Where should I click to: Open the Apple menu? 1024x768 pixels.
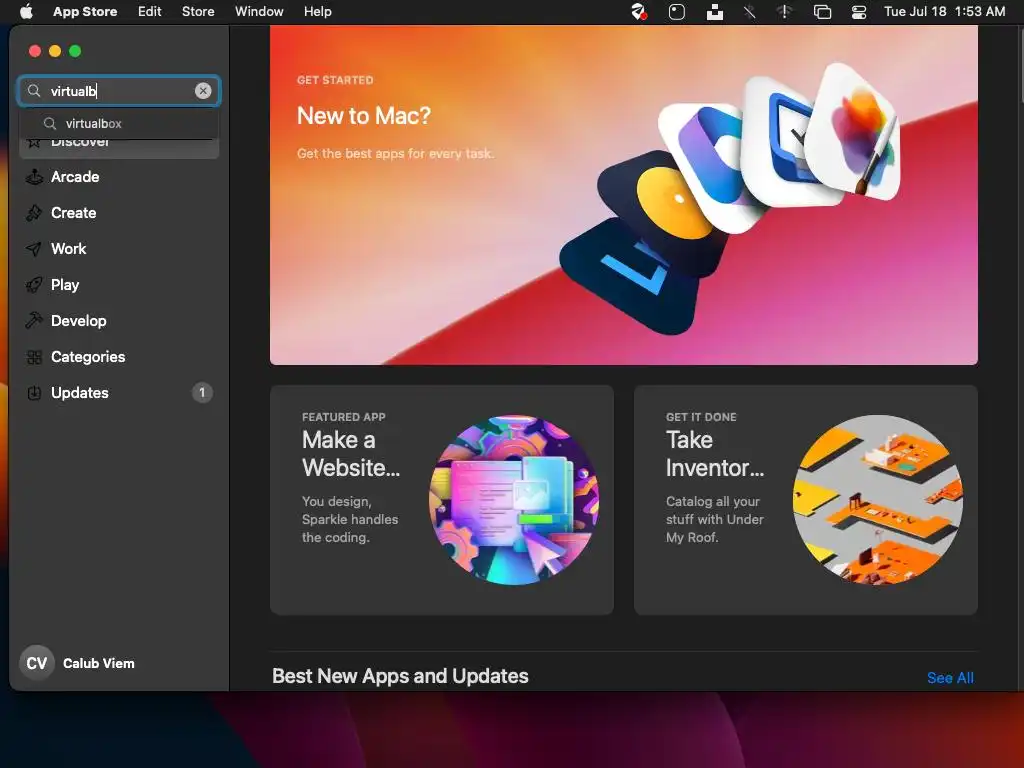pos(26,11)
